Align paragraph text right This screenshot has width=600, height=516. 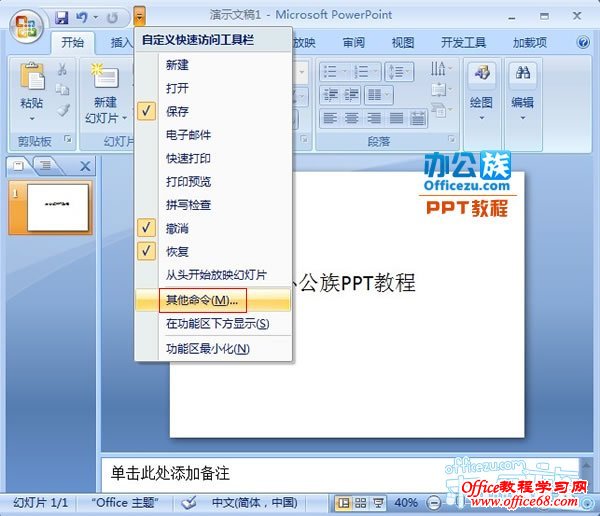[374, 118]
